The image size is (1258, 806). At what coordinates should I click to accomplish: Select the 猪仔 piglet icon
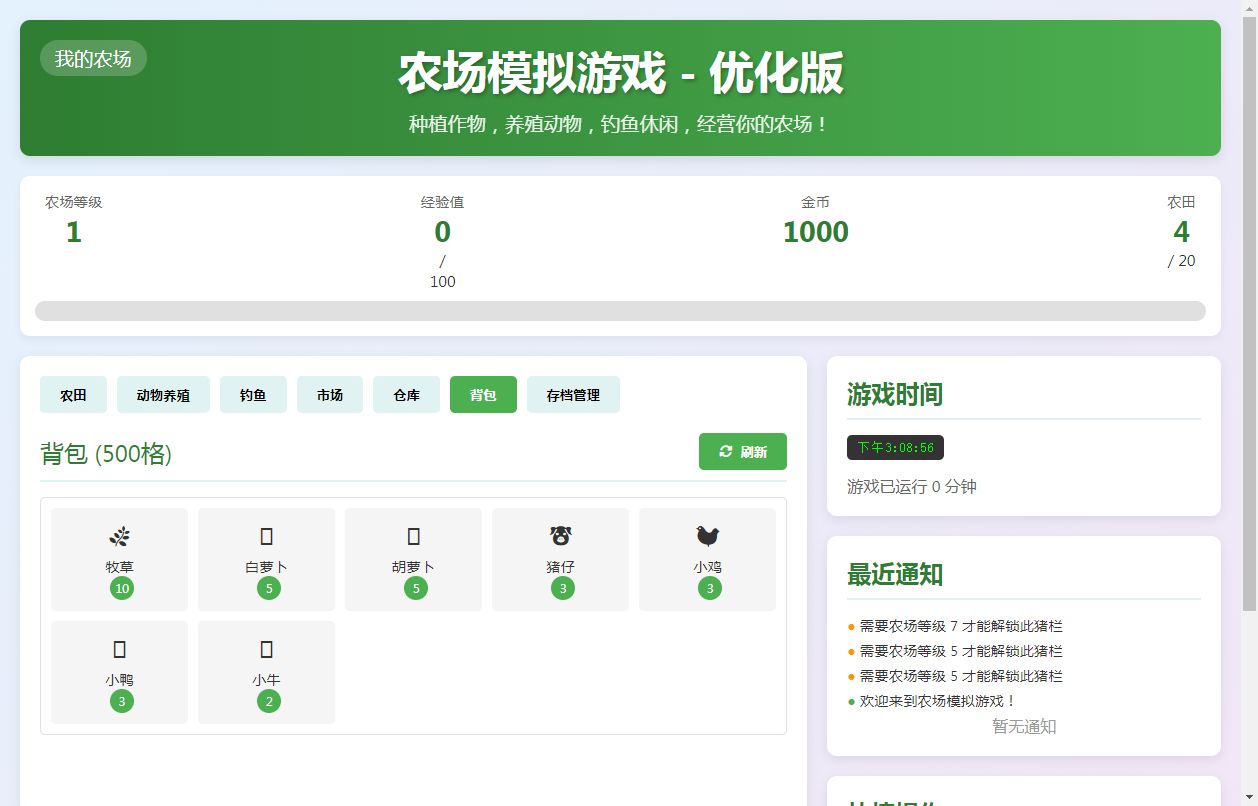(x=561, y=536)
